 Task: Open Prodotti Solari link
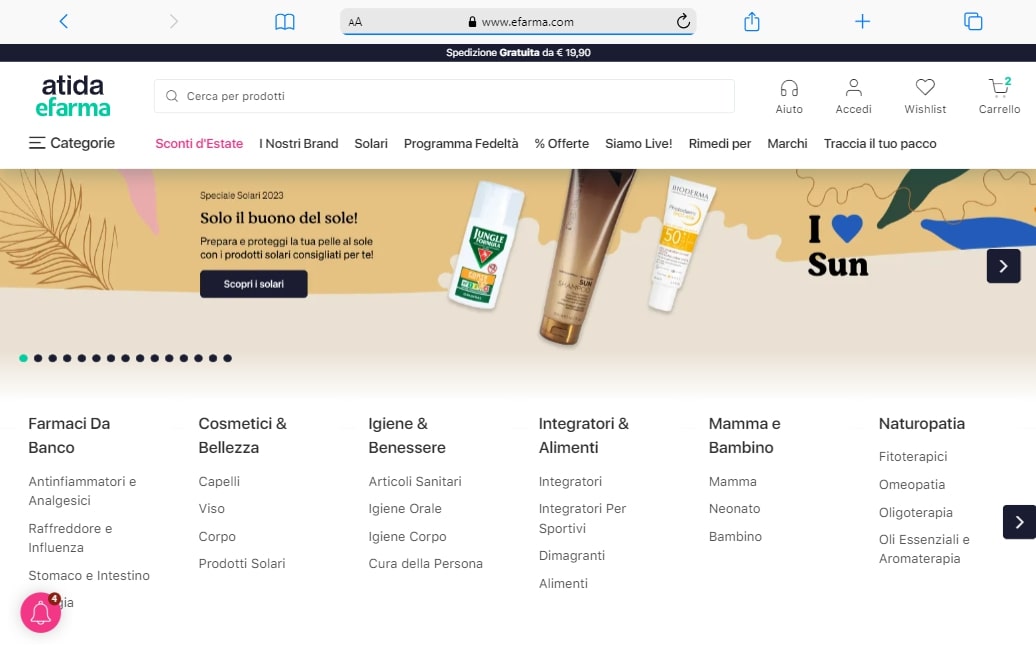point(242,563)
